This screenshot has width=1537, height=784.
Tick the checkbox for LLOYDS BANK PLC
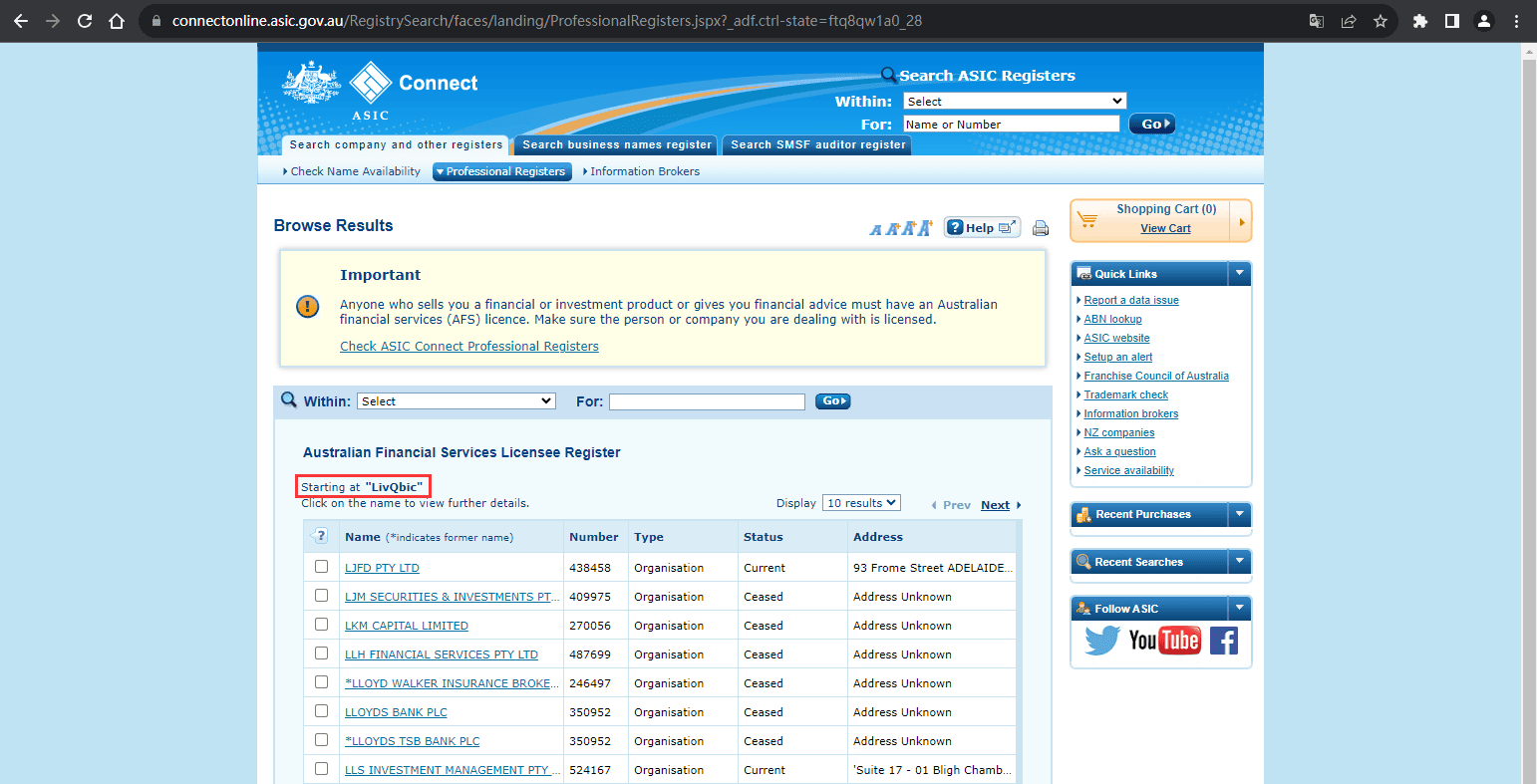(x=321, y=710)
